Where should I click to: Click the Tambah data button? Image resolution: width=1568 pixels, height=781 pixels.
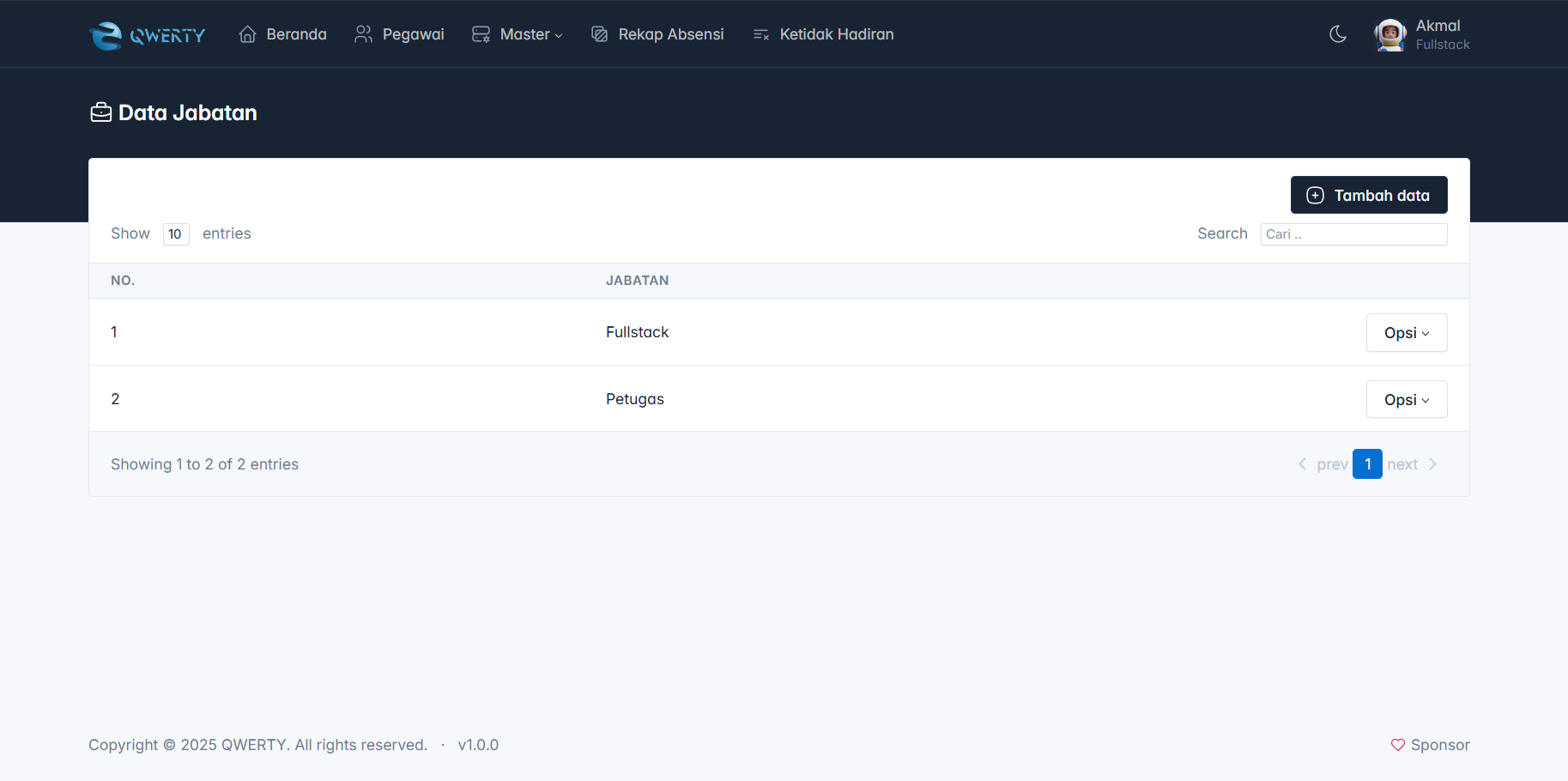pos(1369,195)
